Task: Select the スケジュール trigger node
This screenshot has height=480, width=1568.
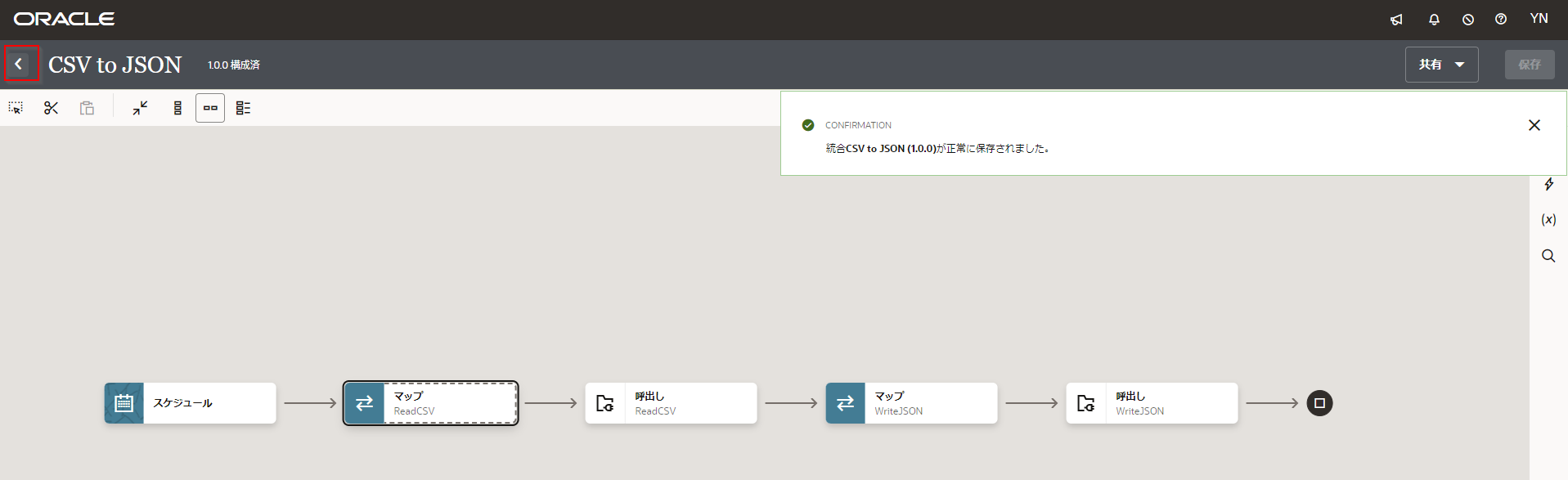Action: pos(190,403)
